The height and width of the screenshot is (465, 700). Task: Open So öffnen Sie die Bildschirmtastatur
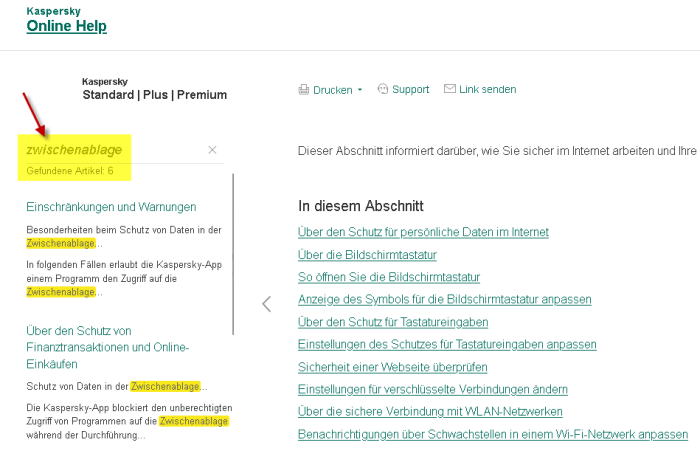point(389,277)
